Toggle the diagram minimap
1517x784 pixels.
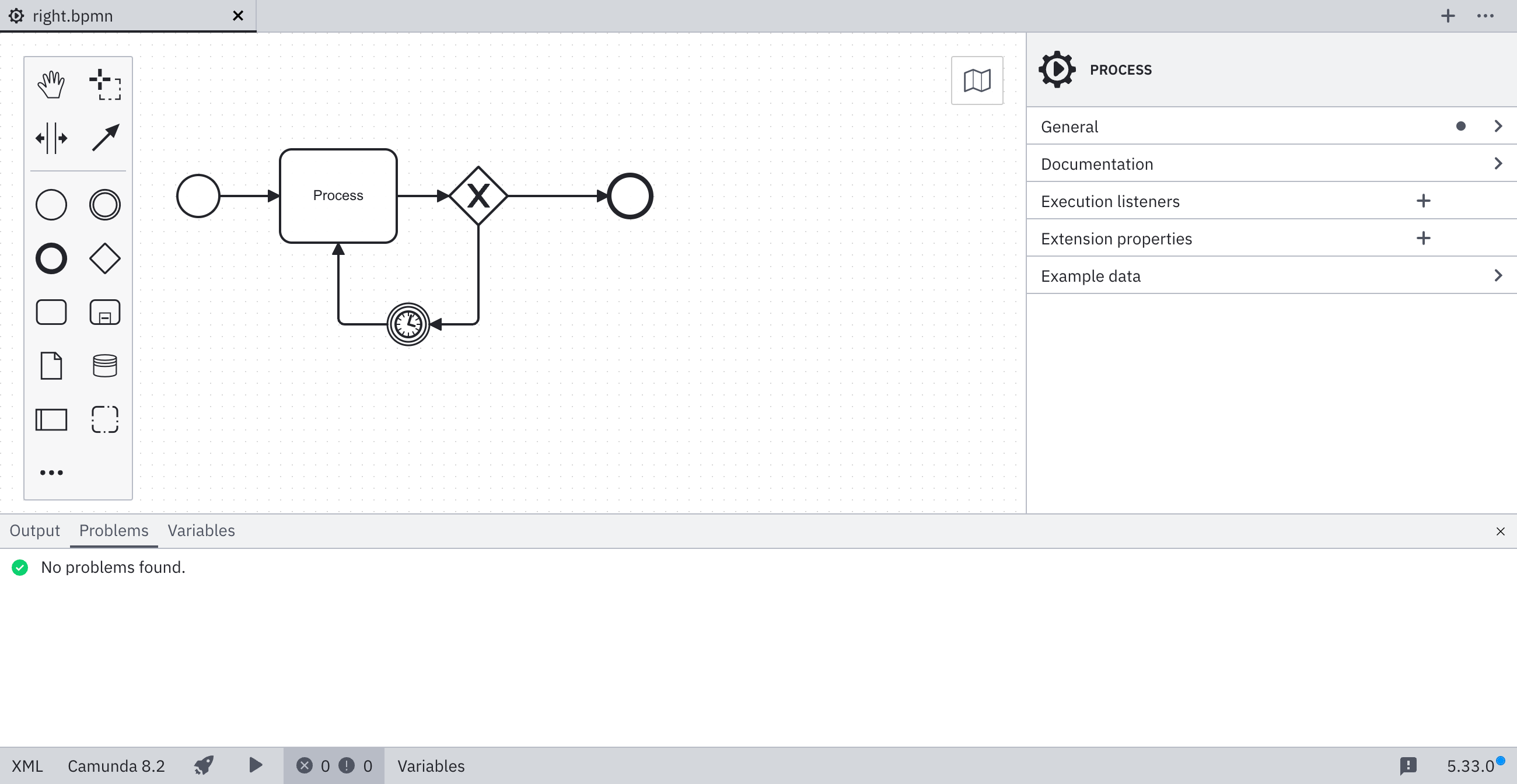(x=976, y=80)
